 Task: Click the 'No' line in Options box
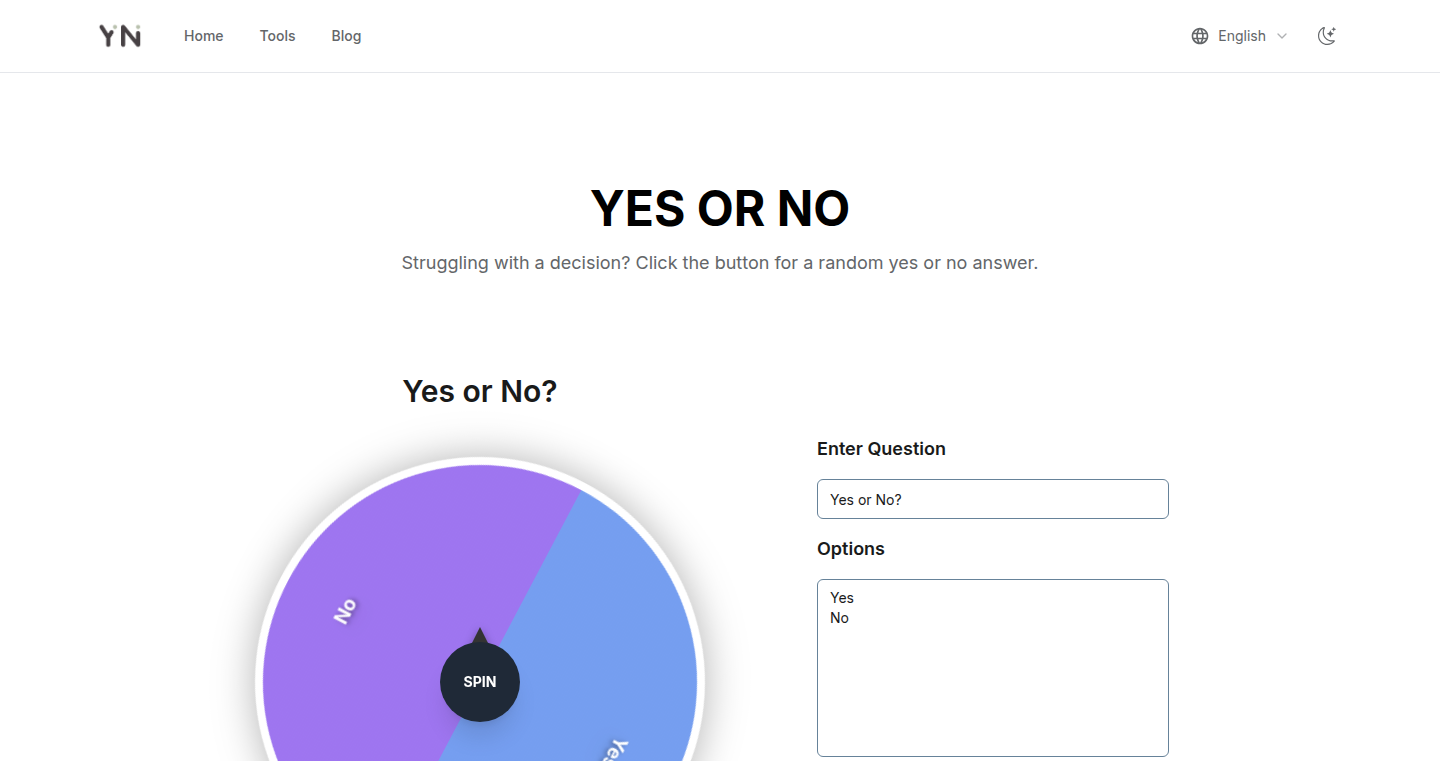pos(840,618)
